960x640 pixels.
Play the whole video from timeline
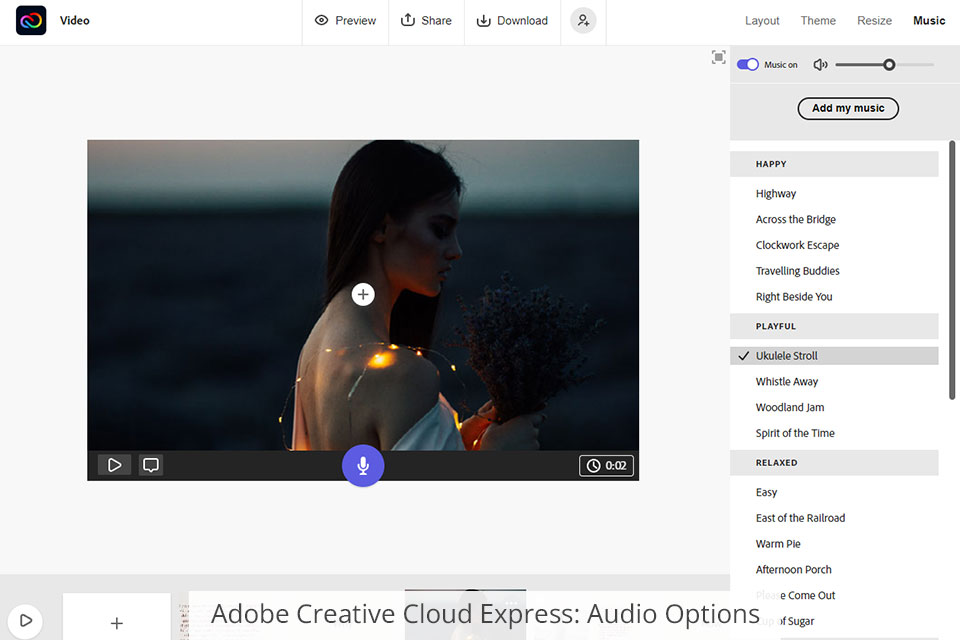coord(25,621)
